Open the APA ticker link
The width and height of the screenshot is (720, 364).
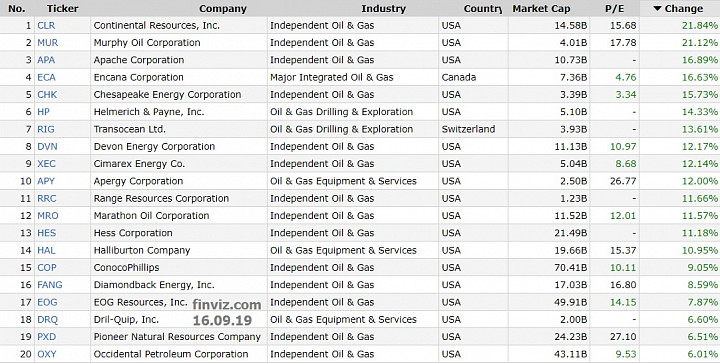coord(46,60)
